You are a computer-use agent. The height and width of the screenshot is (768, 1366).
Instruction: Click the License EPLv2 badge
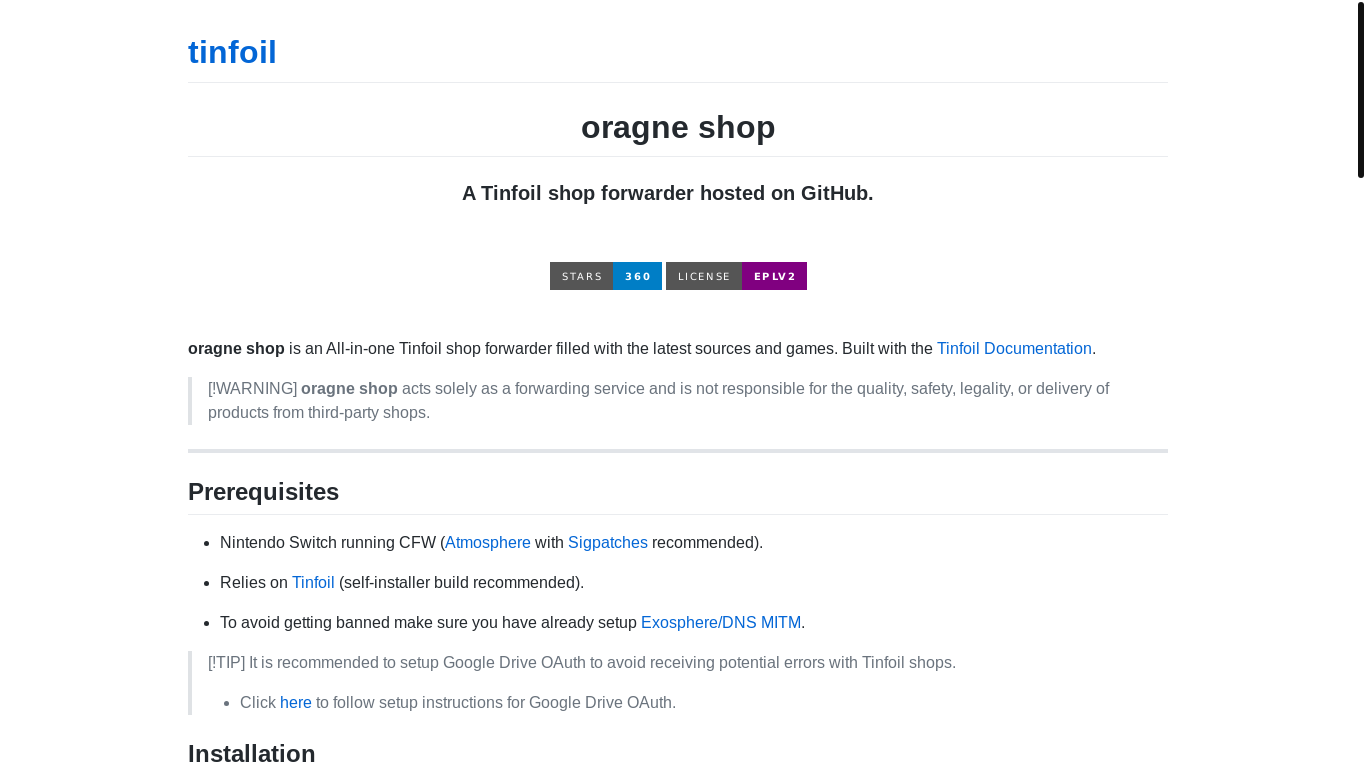(736, 276)
